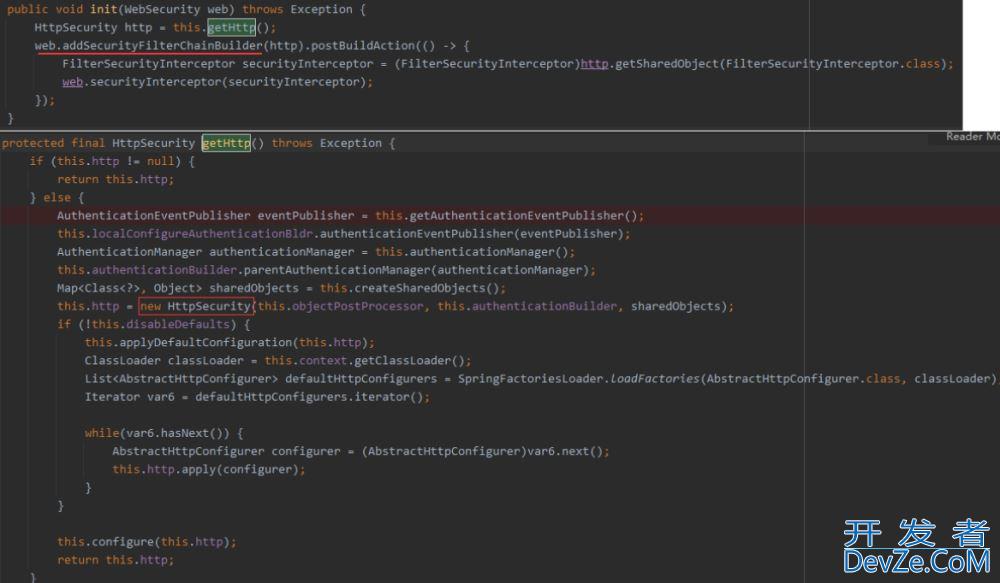Click the highlighted getHttp call inside init

point(231,27)
